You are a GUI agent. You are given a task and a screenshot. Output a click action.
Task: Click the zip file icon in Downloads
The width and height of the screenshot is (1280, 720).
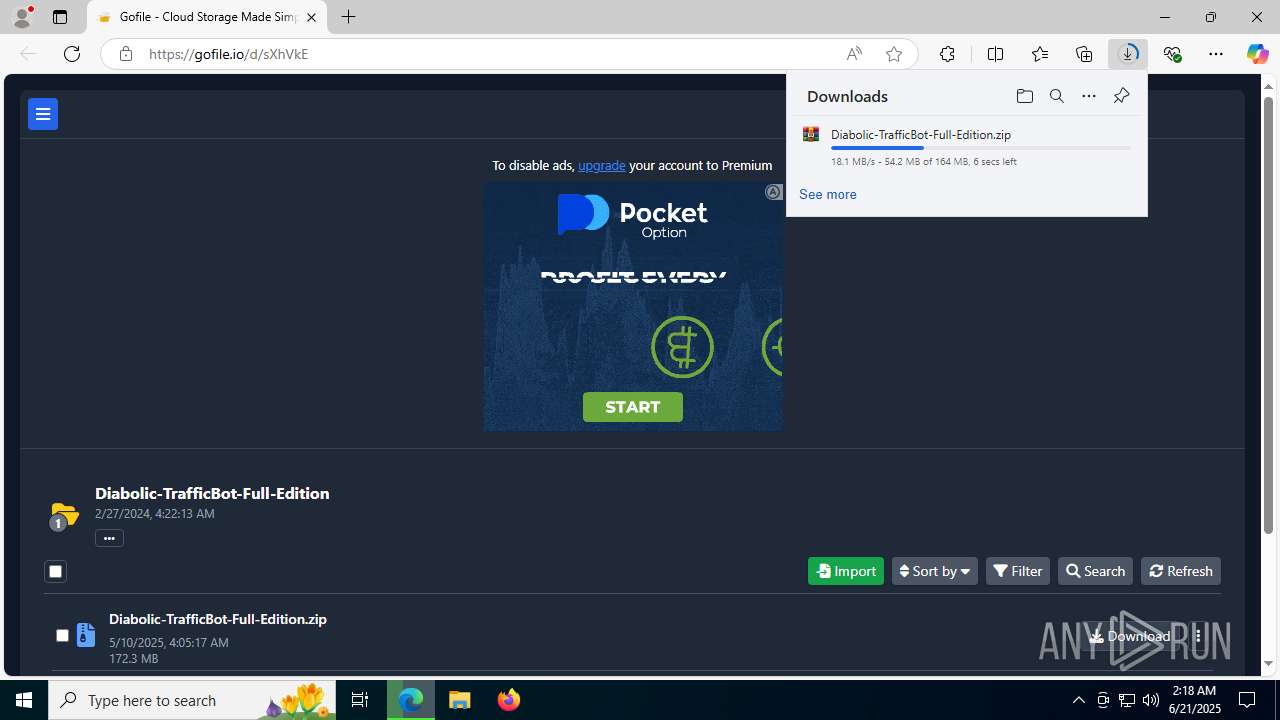(811, 135)
